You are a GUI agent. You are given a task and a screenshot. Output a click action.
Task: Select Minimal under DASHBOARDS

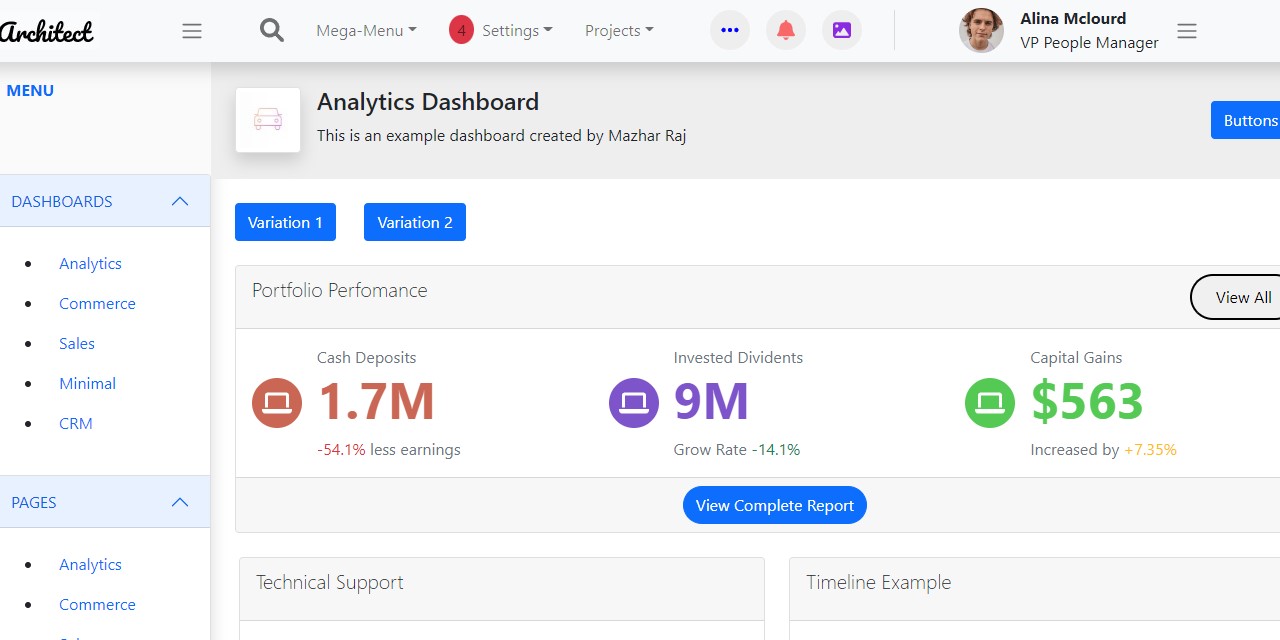point(87,383)
